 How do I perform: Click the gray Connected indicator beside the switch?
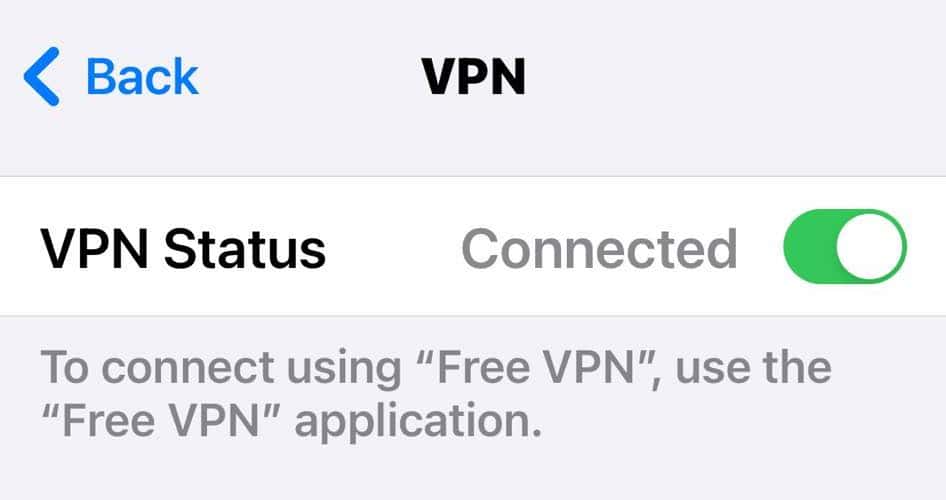point(599,248)
